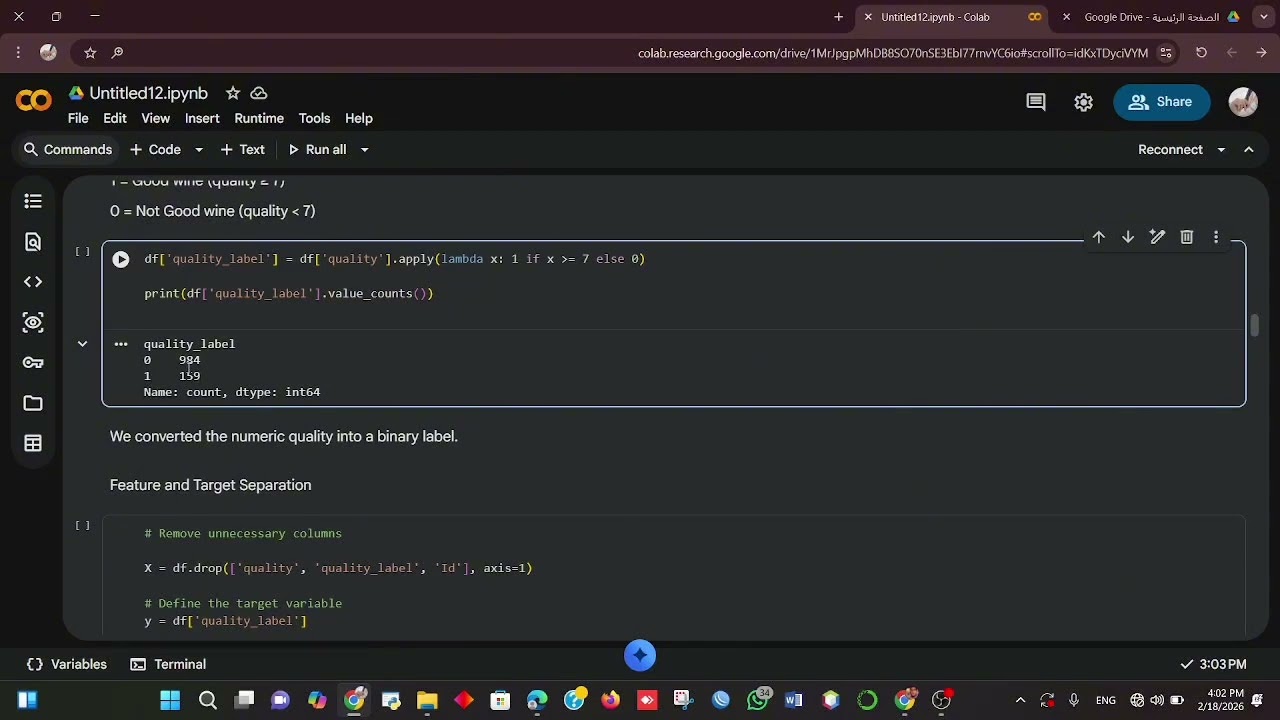Click the Google account avatar

[1243, 102]
